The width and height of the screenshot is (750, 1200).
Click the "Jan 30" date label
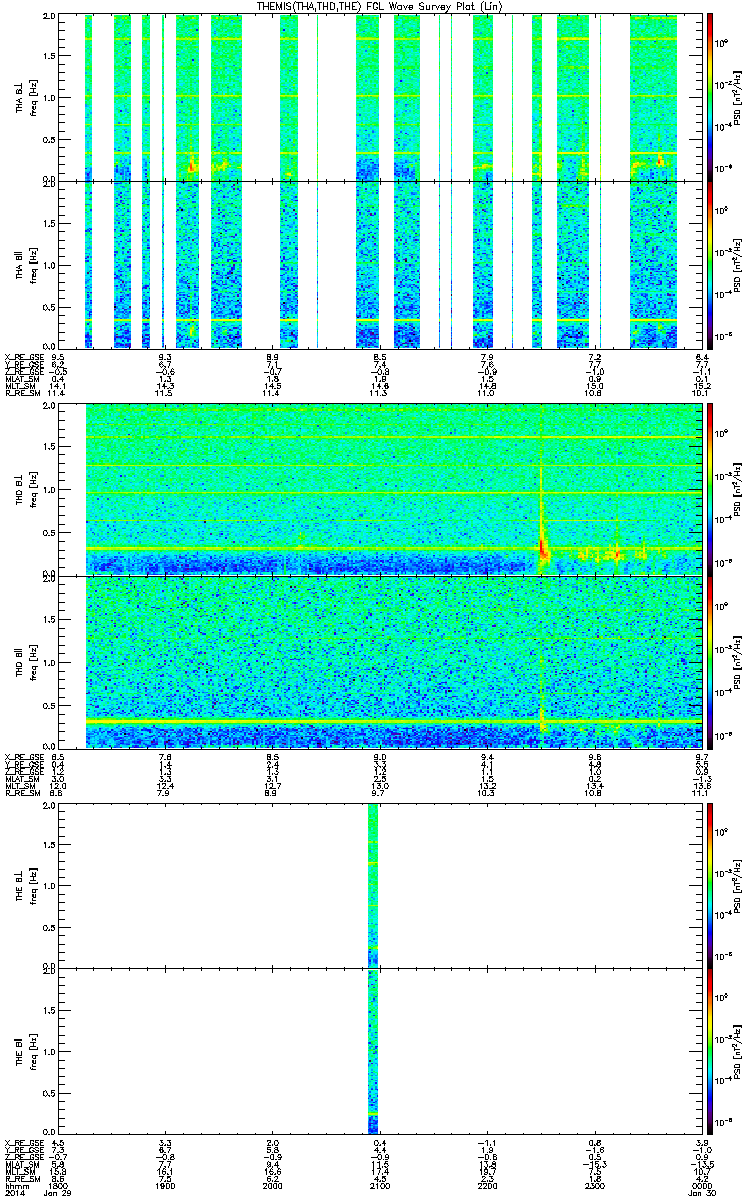(x=700, y=1194)
